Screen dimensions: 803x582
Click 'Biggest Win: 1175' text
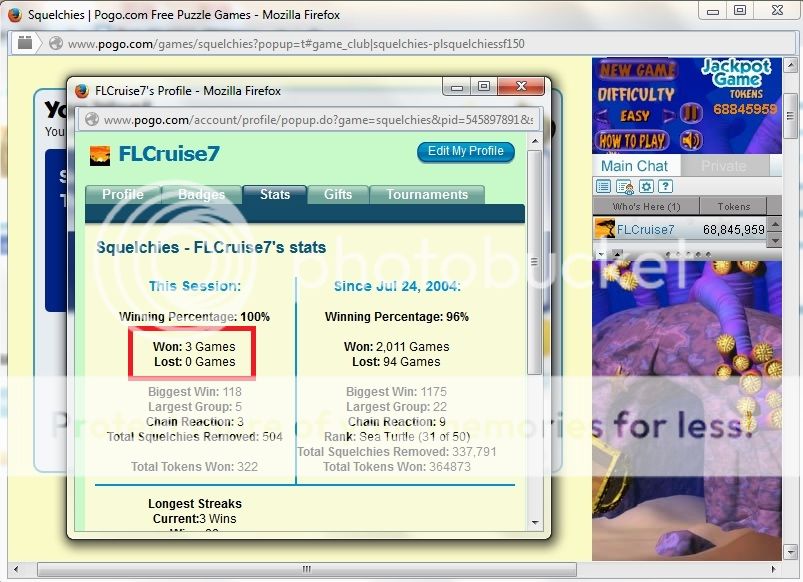396,392
